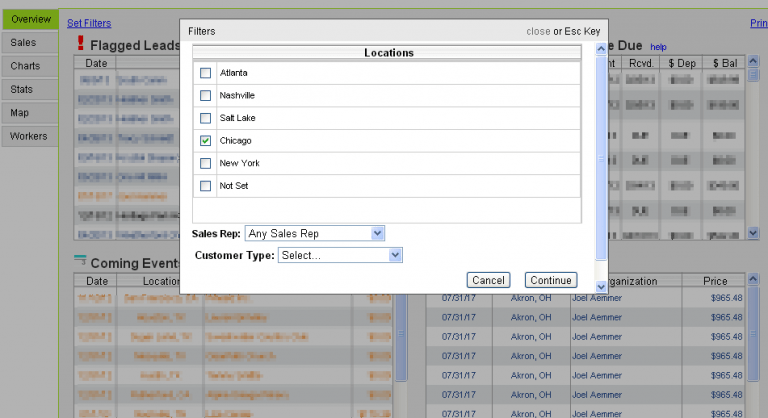Check the Atlanta location checkbox
The height and width of the screenshot is (418, 768).
(x=206, y=73)
